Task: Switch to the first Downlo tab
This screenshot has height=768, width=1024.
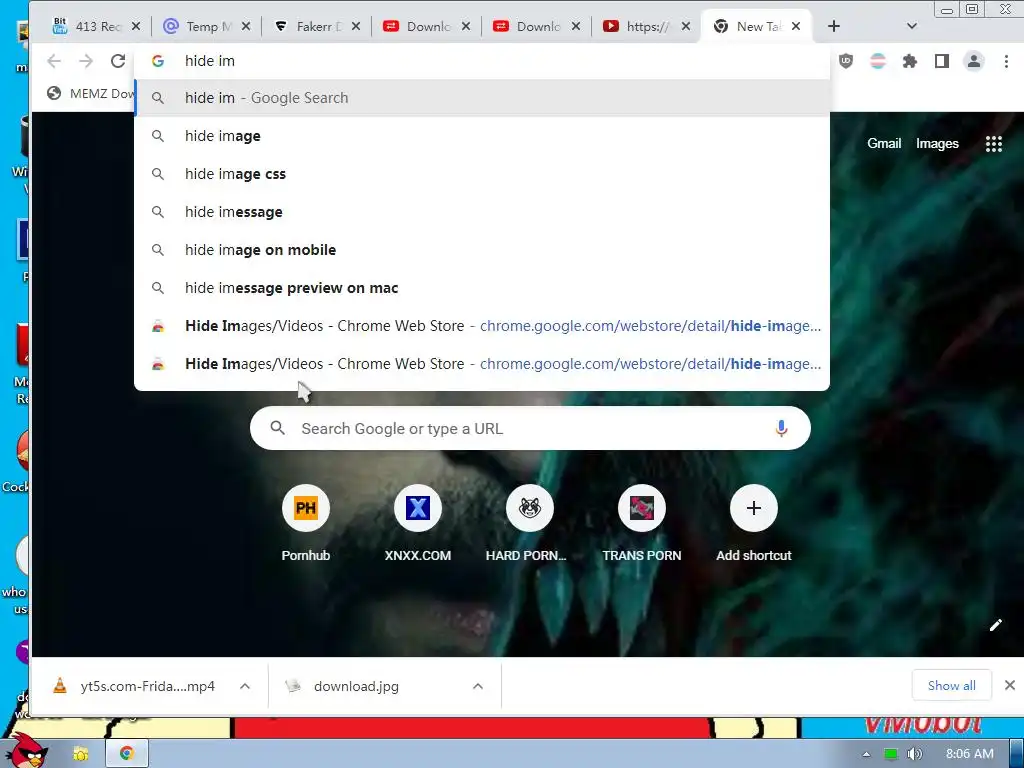Action: pyautogui.click(x=426, y=26)
